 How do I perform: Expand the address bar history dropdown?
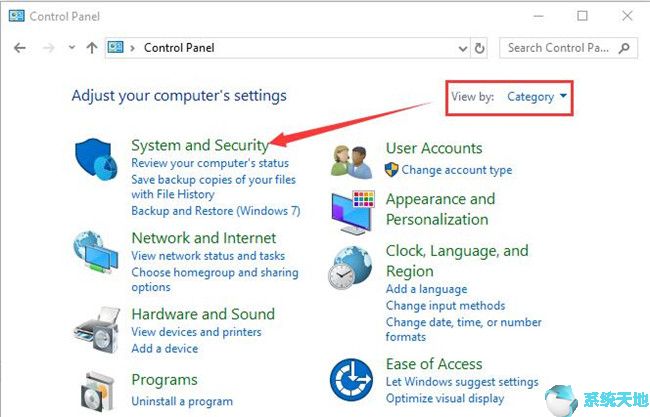click(462, 48)
